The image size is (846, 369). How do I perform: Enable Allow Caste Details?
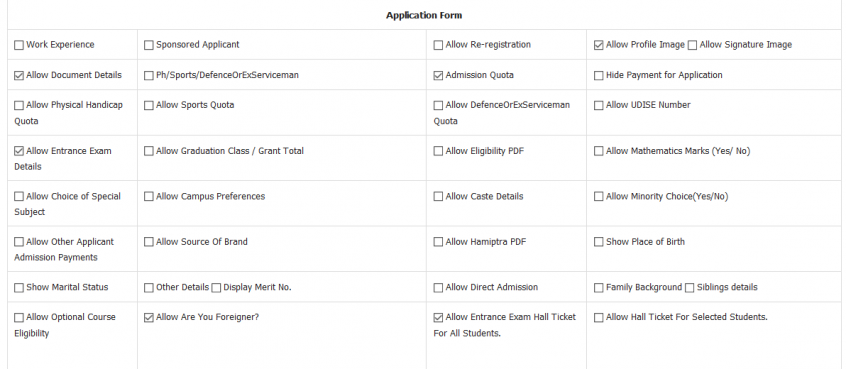click(x=438, y=197)
